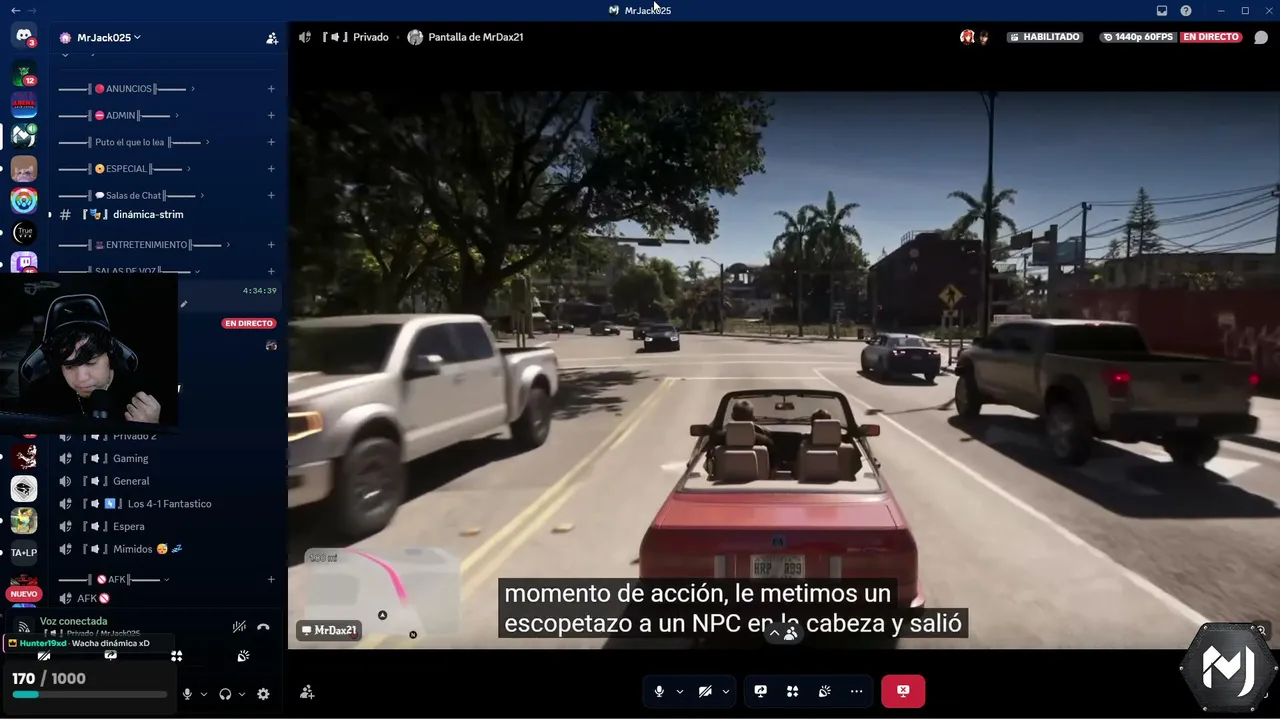
Task: Add a channel to the AFK category
Action: coord(271,580)
